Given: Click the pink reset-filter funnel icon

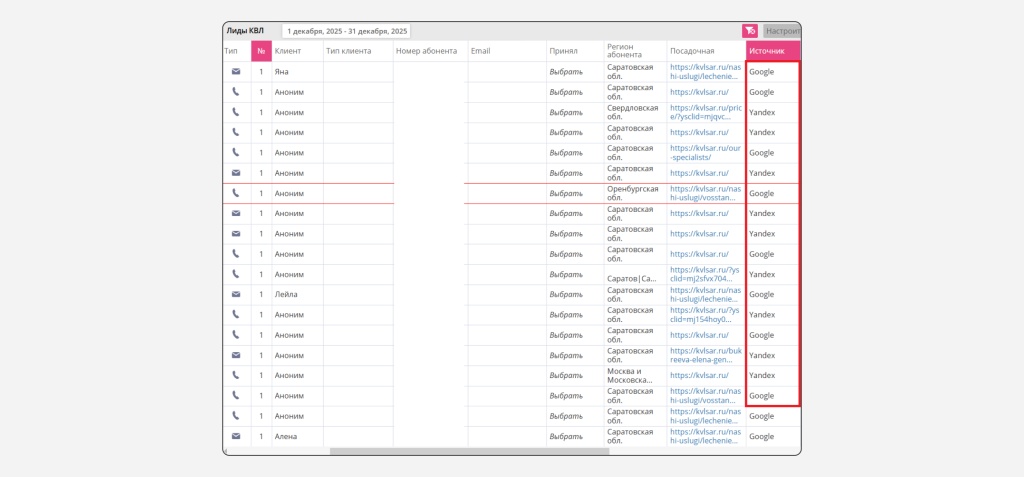Looking at the screenshot, I should (x=749, y=31).
